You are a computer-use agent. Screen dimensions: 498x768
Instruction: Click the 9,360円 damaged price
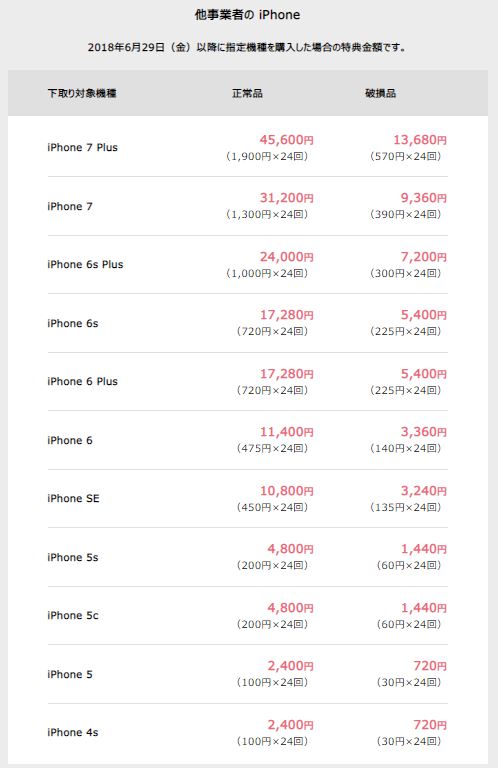(x=424, y=198)
